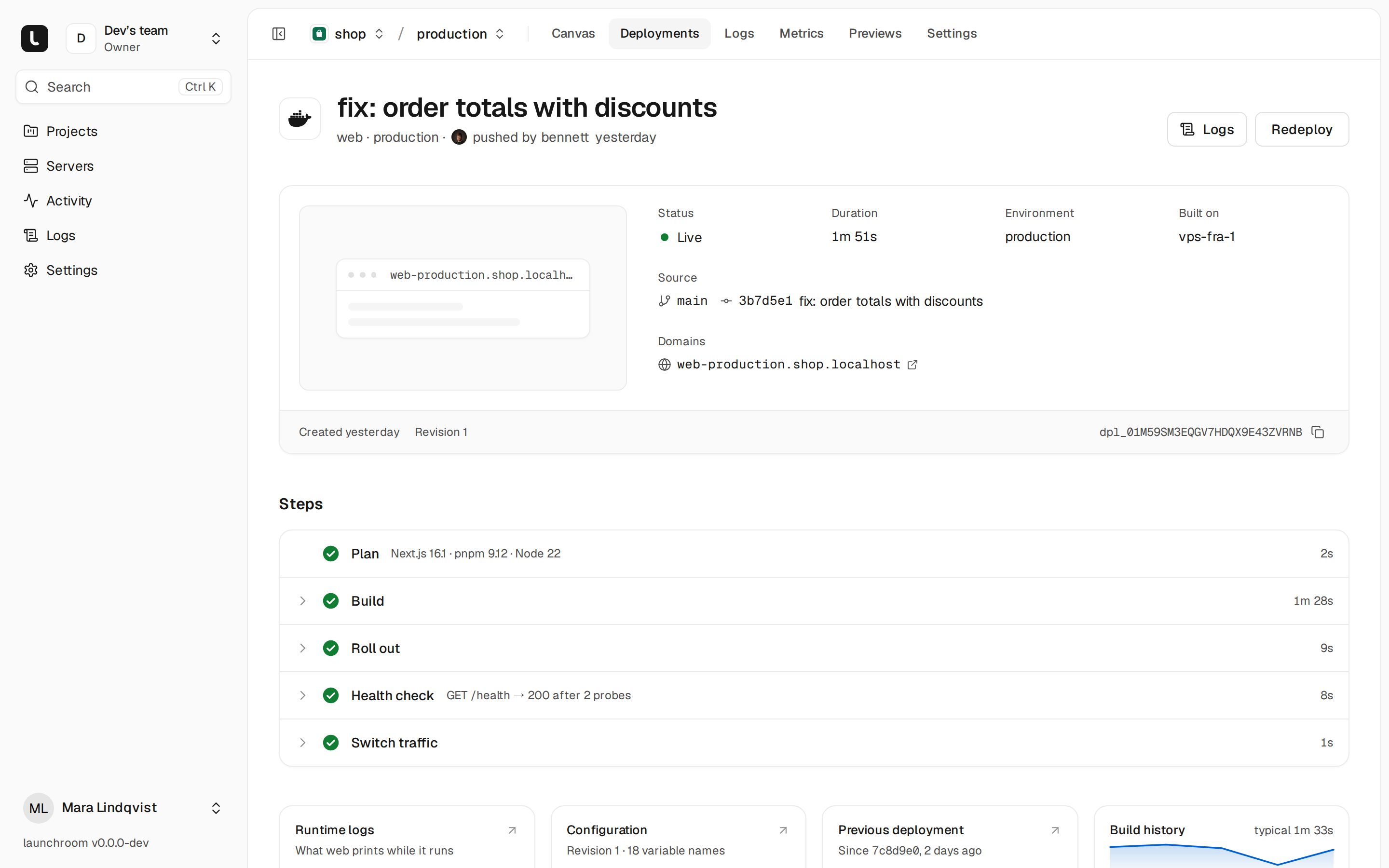Go to Projects in sidebar
Image resolution: width=1389 pixels, height=868 pixels.
pos(123,132)
